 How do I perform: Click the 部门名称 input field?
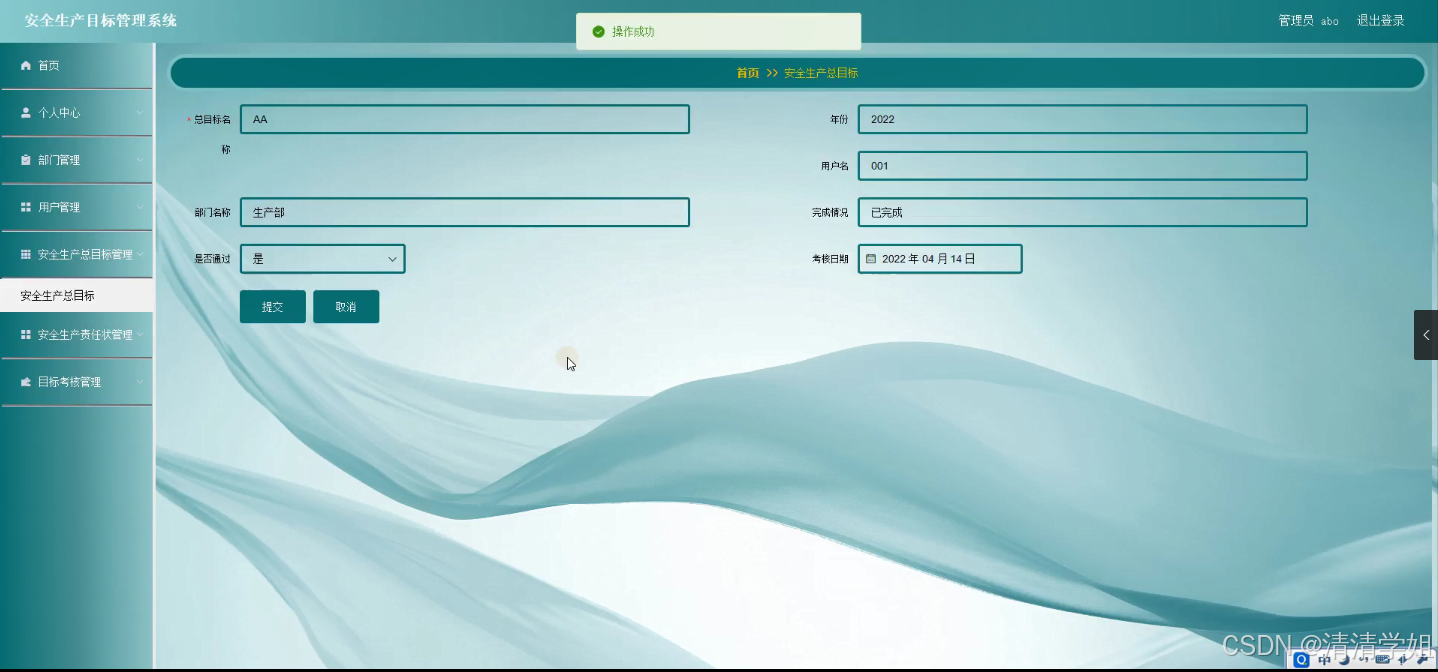(x=465, y=212)
